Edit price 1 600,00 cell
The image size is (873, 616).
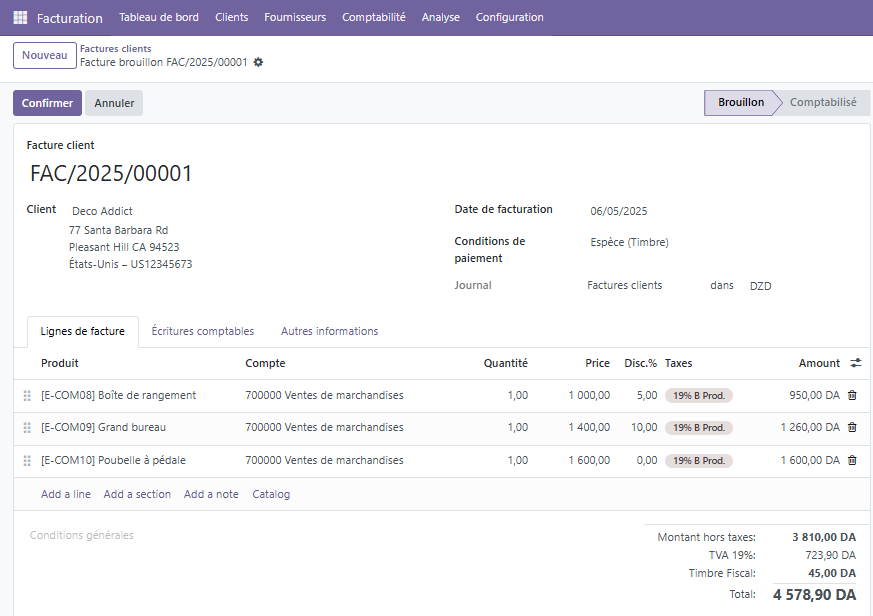click(x=589, y=461)
